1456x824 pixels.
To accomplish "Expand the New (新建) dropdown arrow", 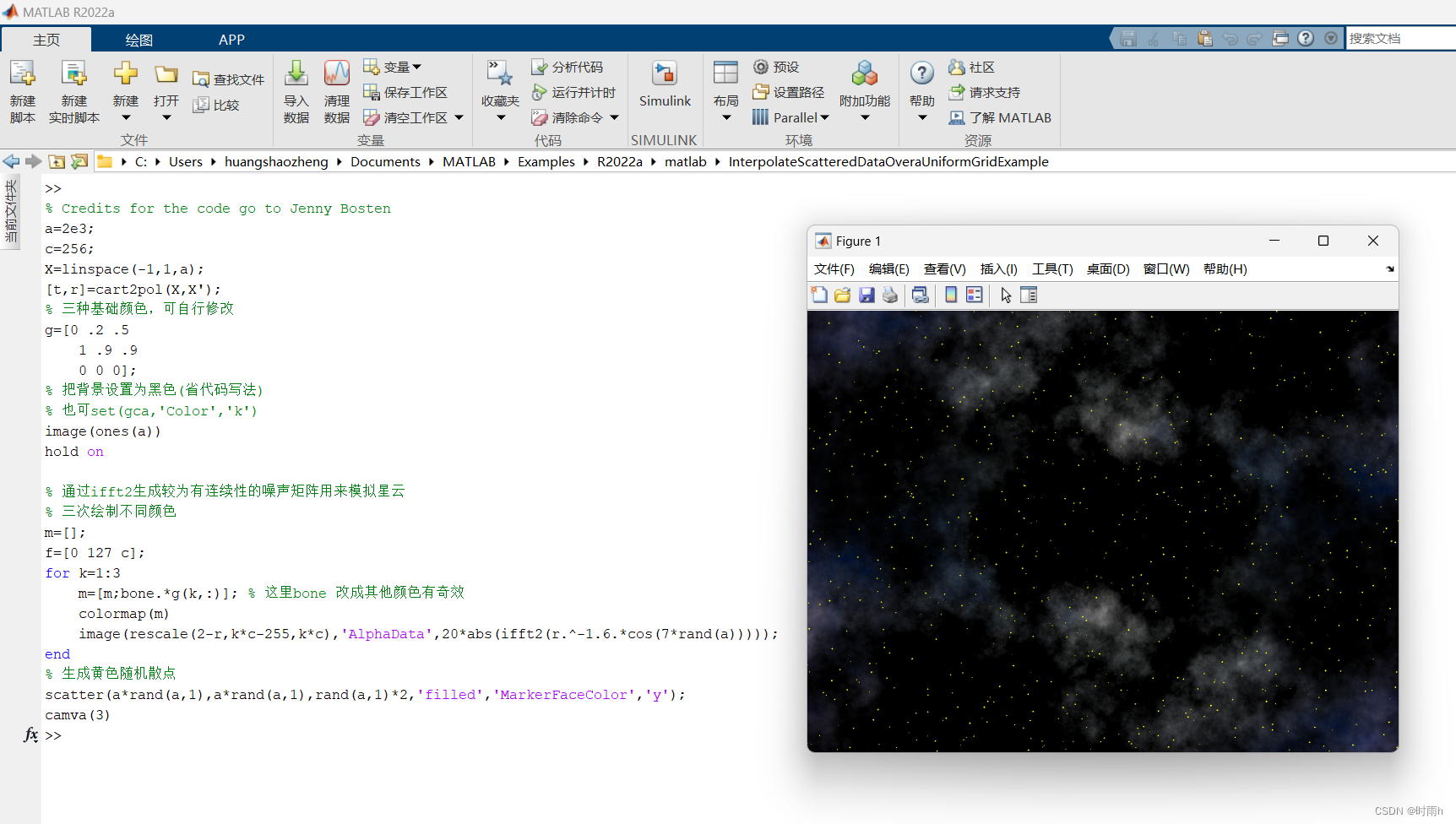I will pos(126,117).
